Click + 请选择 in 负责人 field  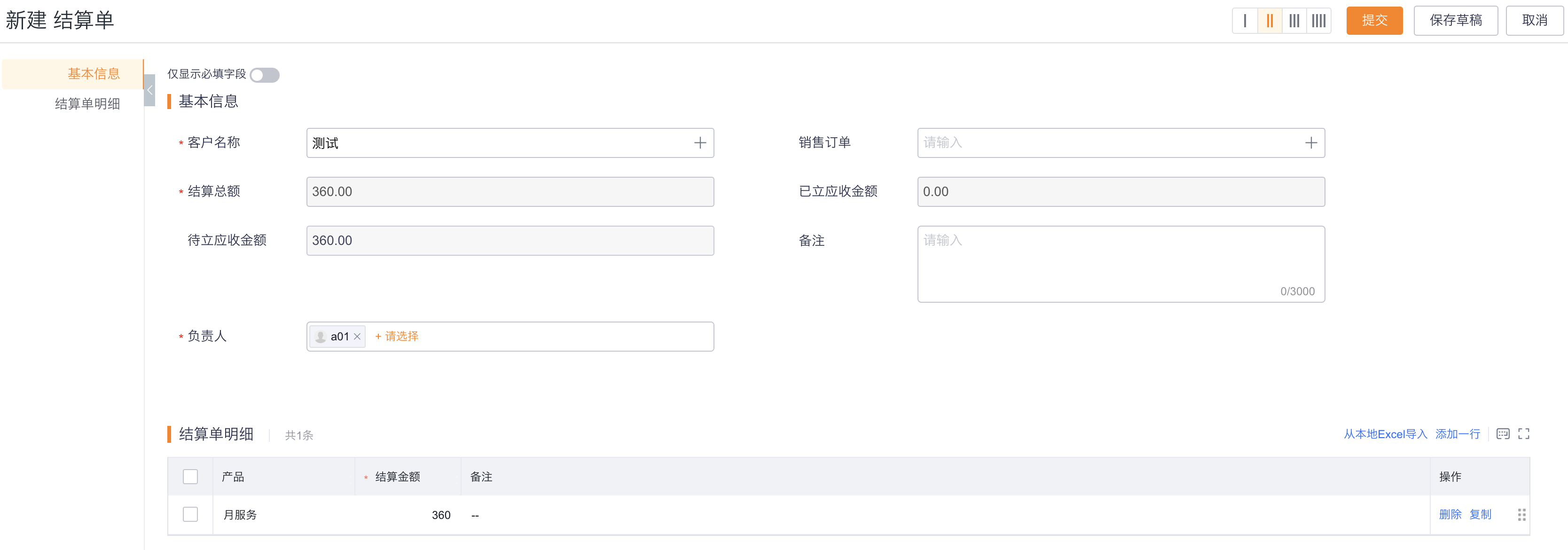point(397,337)
